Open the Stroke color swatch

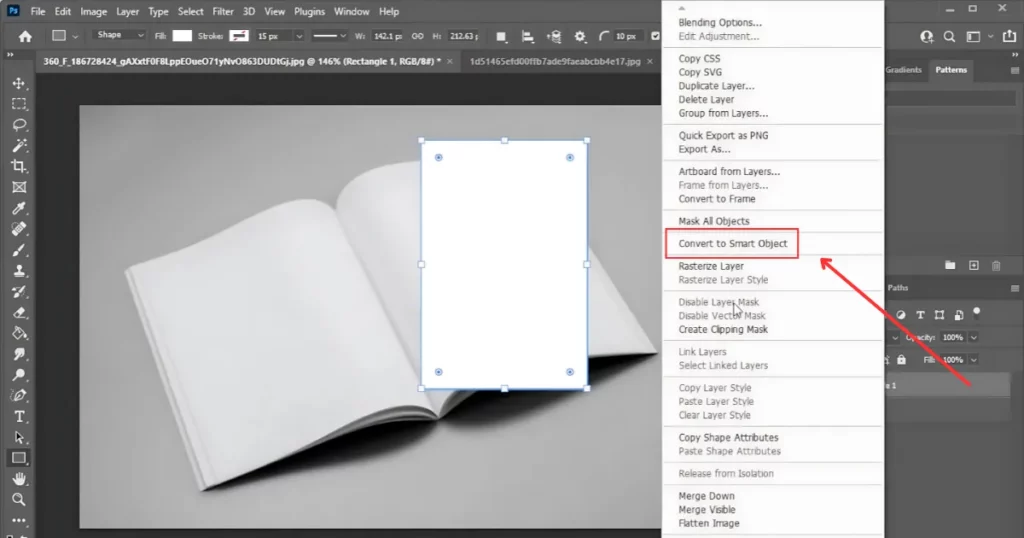pyautogui.click(x=239, y=36)
